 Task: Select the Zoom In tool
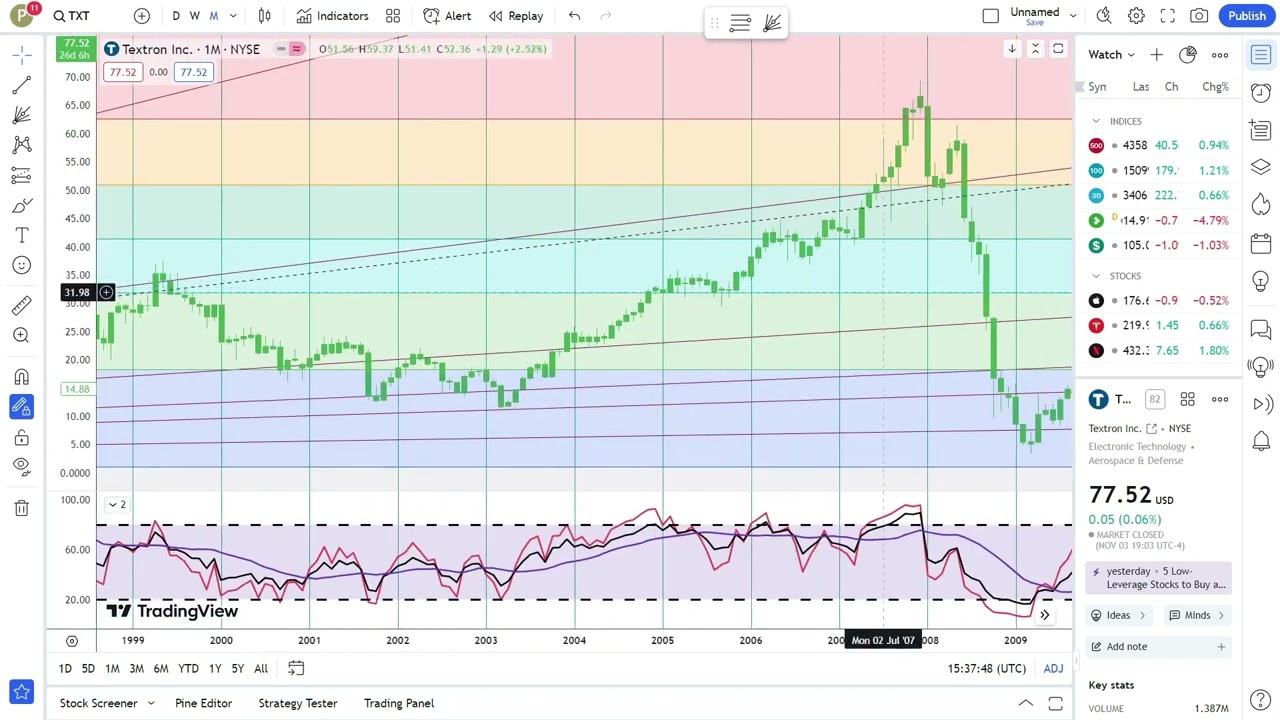22,335
